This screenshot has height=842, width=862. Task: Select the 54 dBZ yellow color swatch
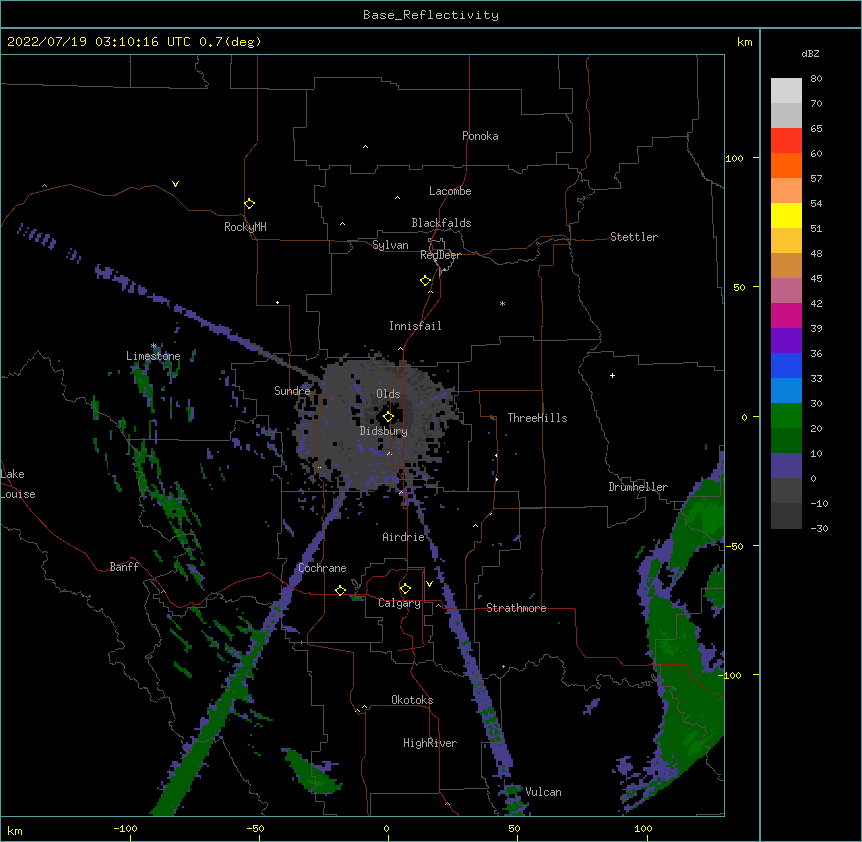tap(786, 215)
